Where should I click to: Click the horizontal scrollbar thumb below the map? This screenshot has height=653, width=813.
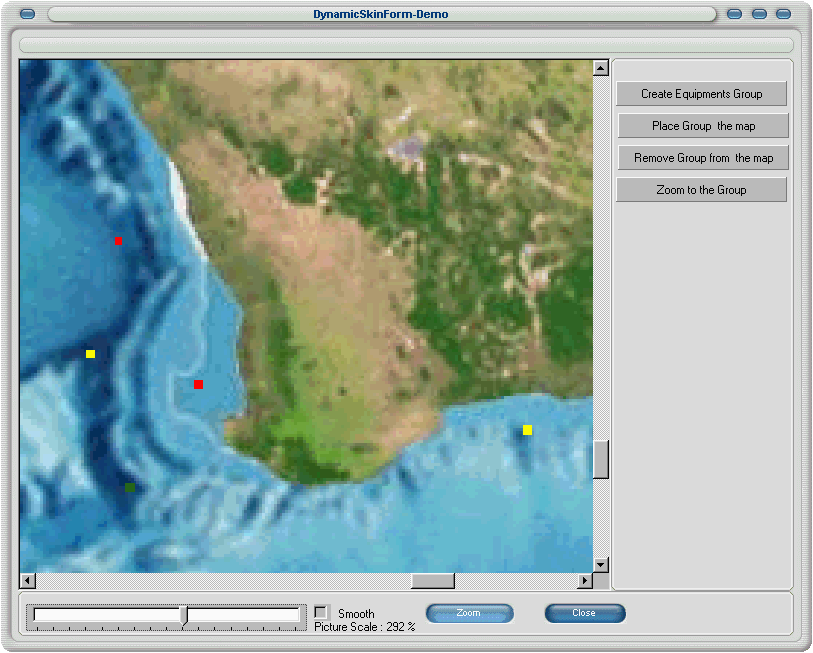433,581
